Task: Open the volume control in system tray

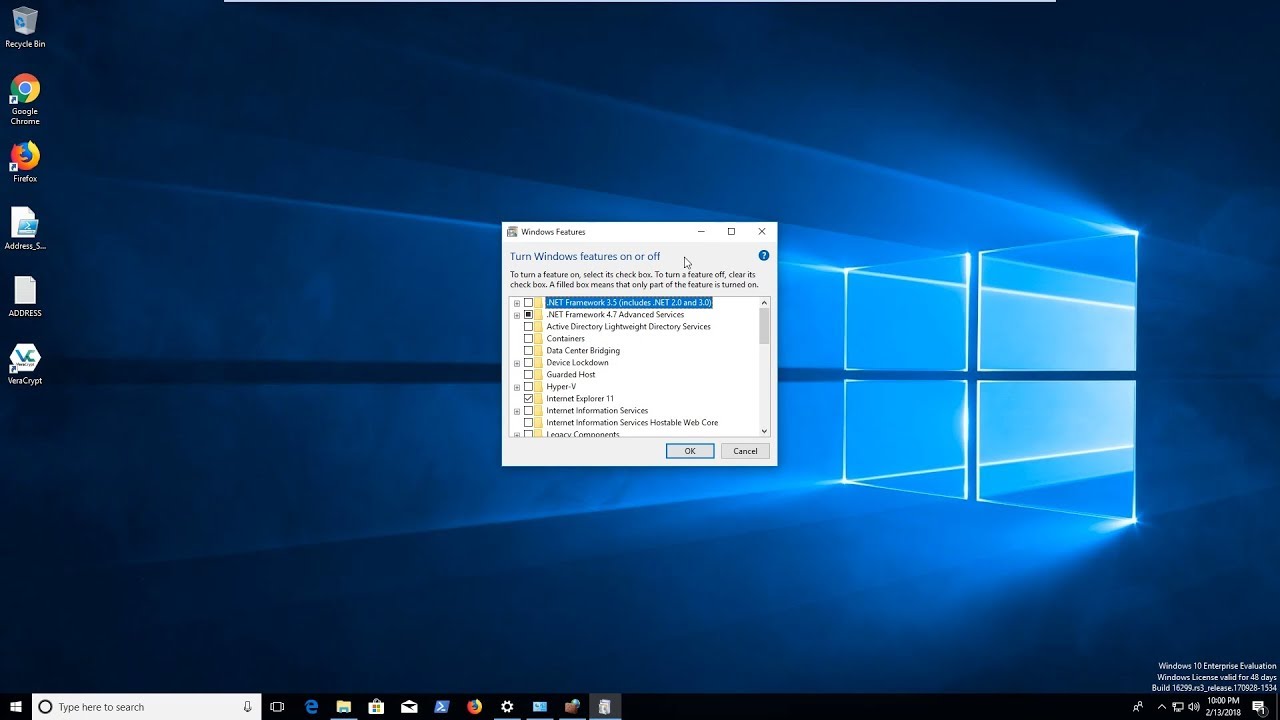Action: pyautogui.click(x=1194, y=707)
